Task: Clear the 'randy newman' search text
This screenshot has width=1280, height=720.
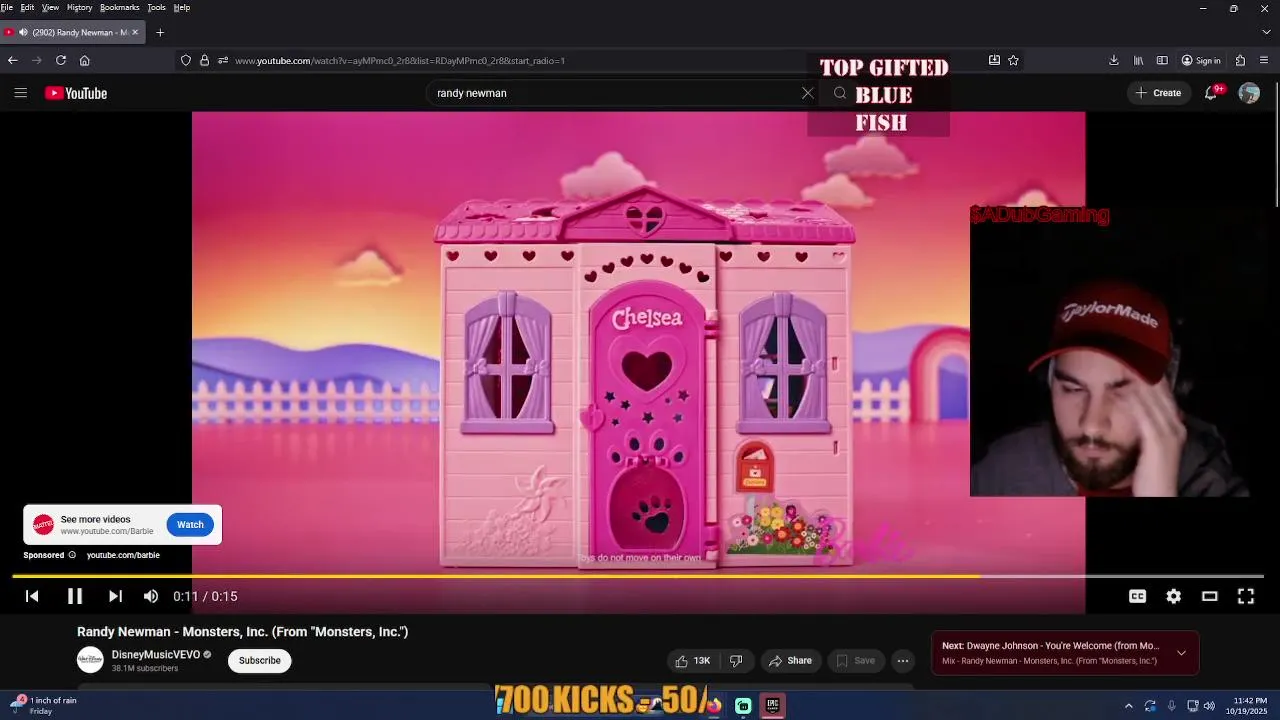Action: [x=807, y=93]
